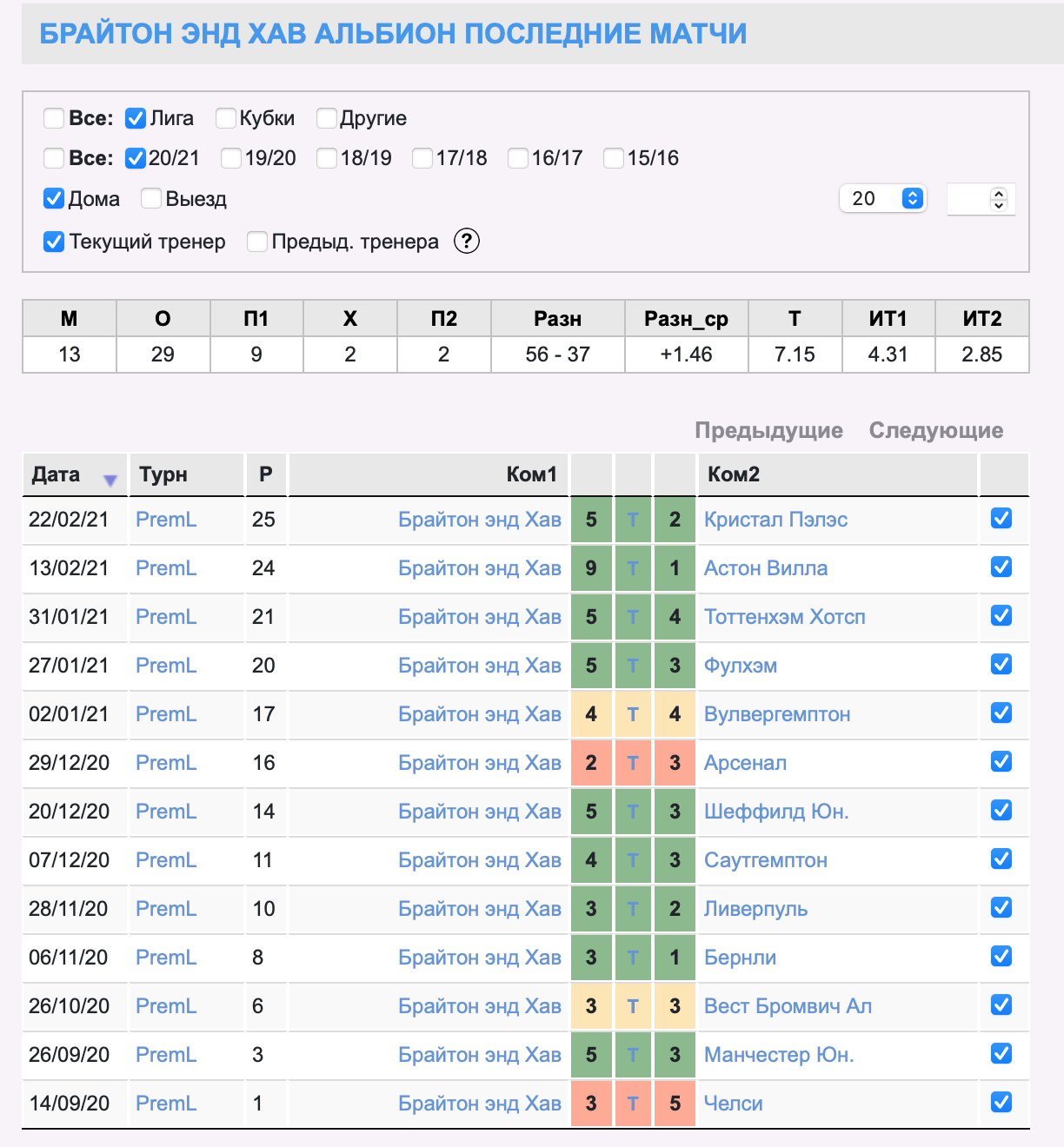Click the Разн_ср value +1.46
This screenshot has width=1064, height=1147.
687,355
